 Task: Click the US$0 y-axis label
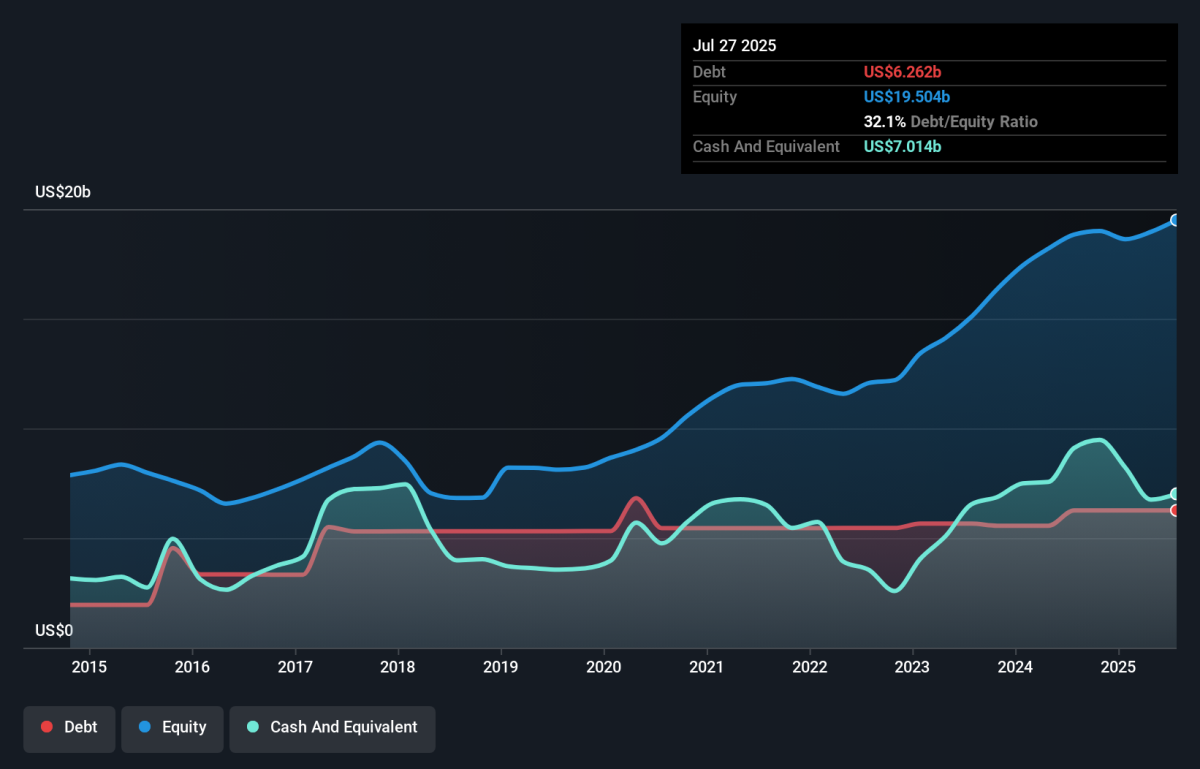point(54,631)
